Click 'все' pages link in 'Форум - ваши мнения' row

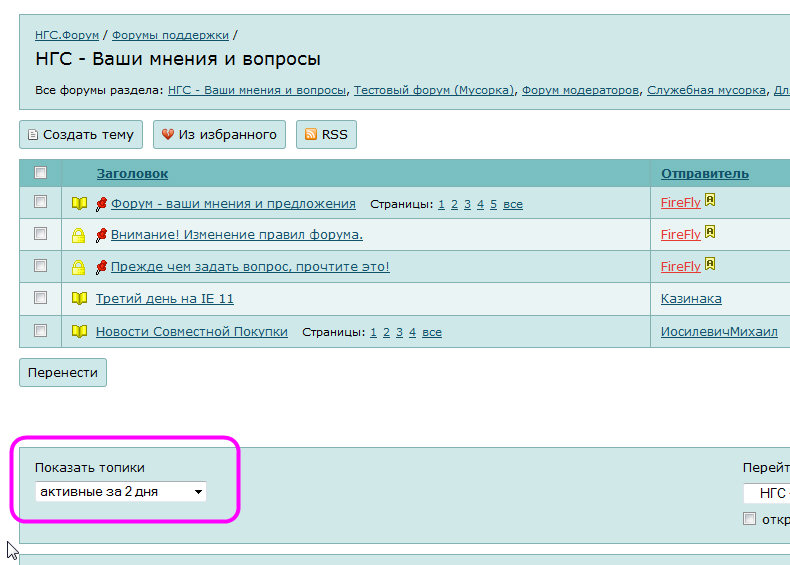tap(513, 205)
